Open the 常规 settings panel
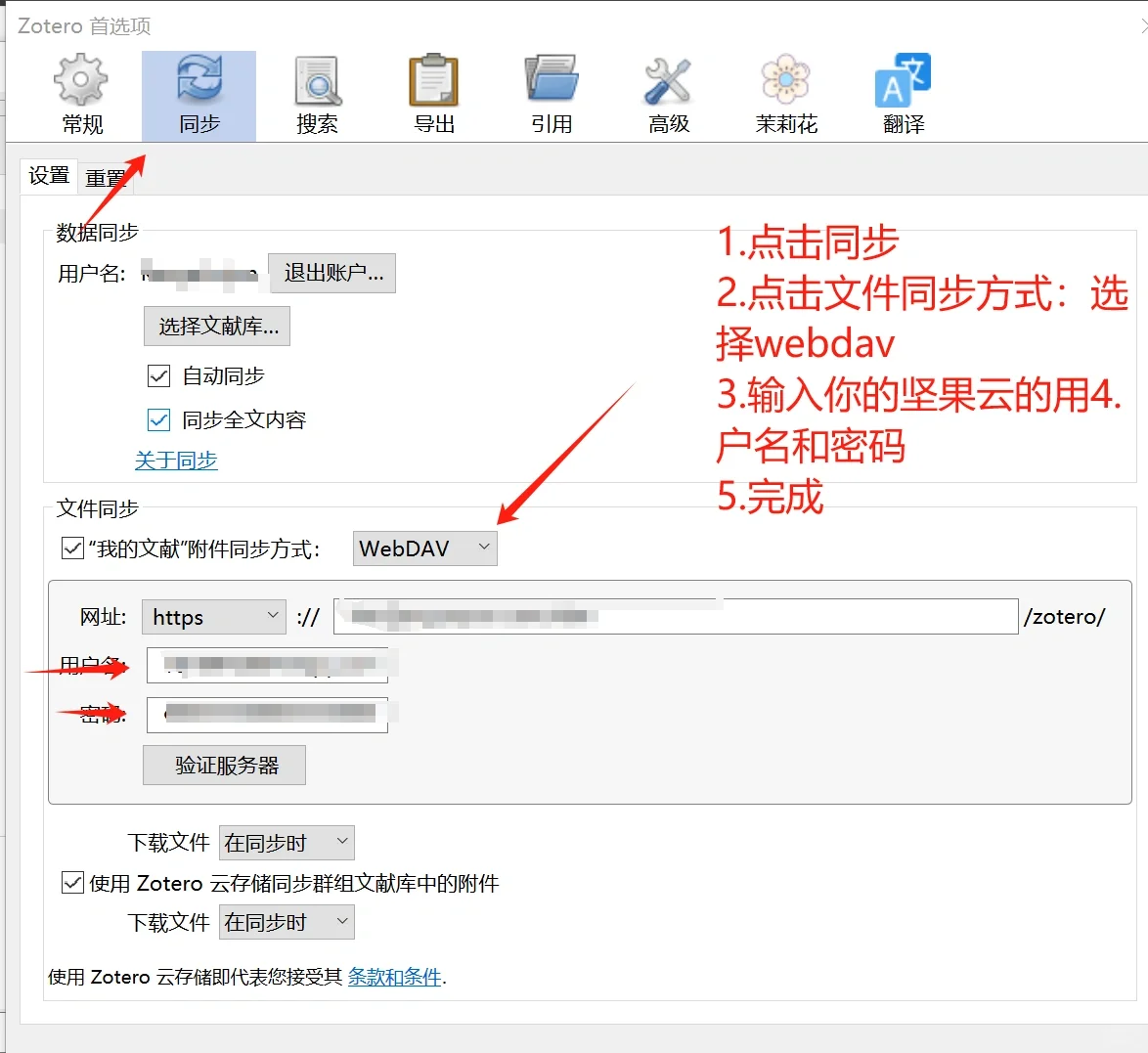 point(81,93)
